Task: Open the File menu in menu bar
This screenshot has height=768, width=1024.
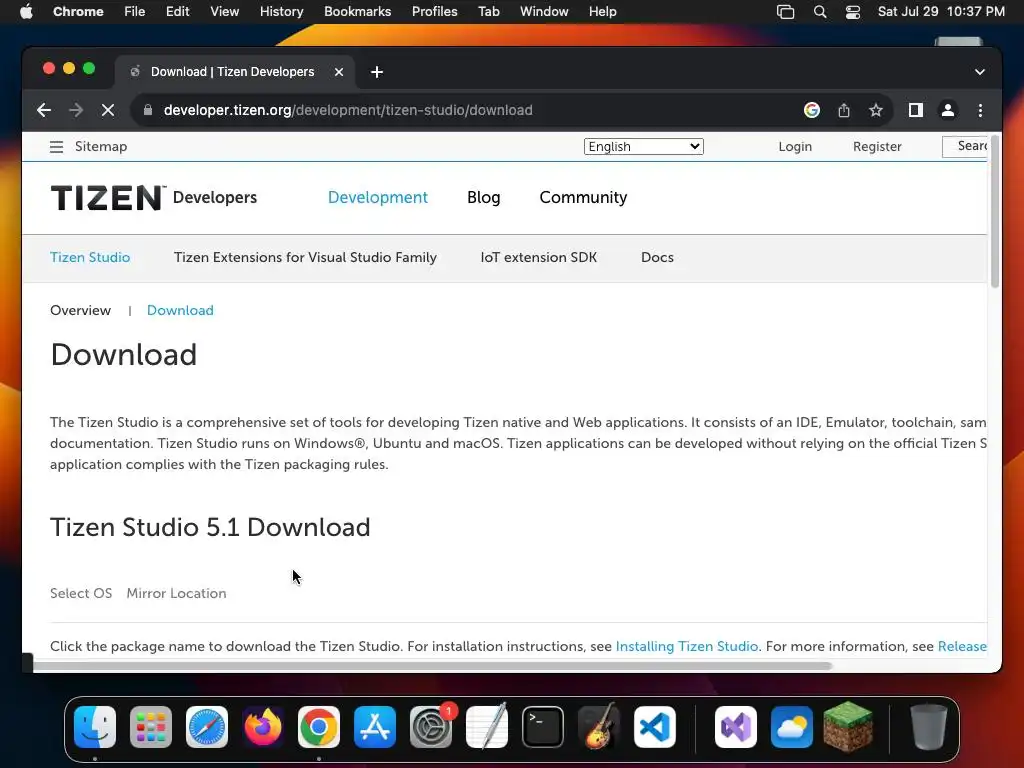Action: (x=135, y=12)
